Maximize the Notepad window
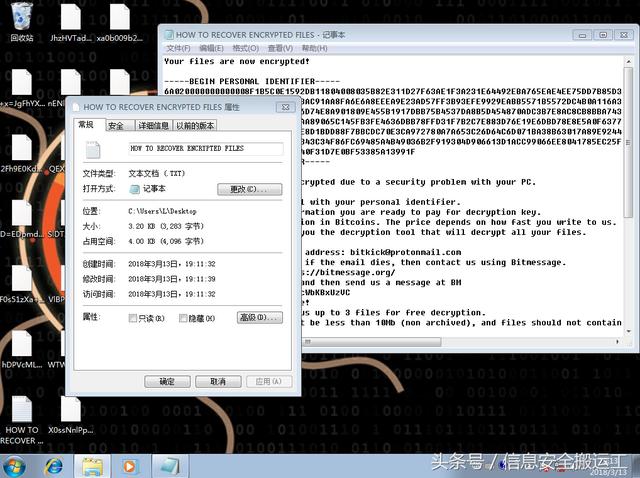This screenshot has width=640, height=478. click(603, 35)
